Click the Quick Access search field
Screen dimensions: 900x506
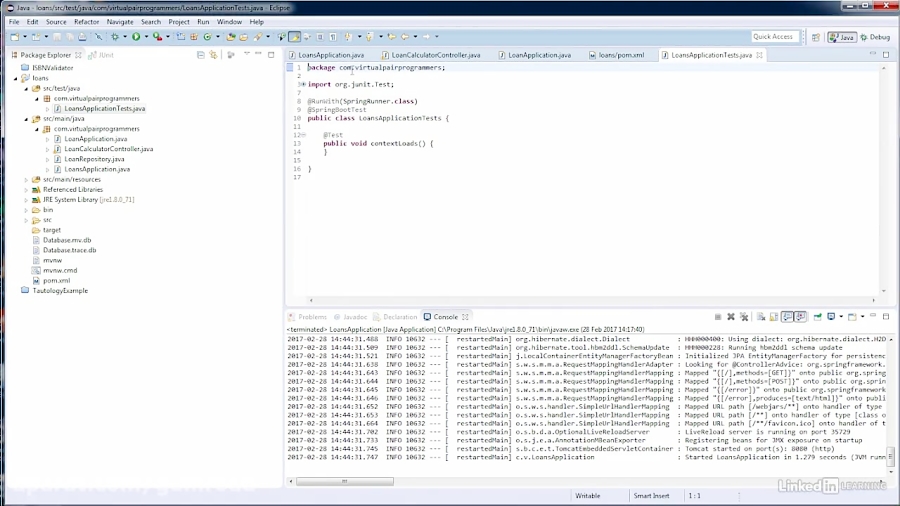773,37
